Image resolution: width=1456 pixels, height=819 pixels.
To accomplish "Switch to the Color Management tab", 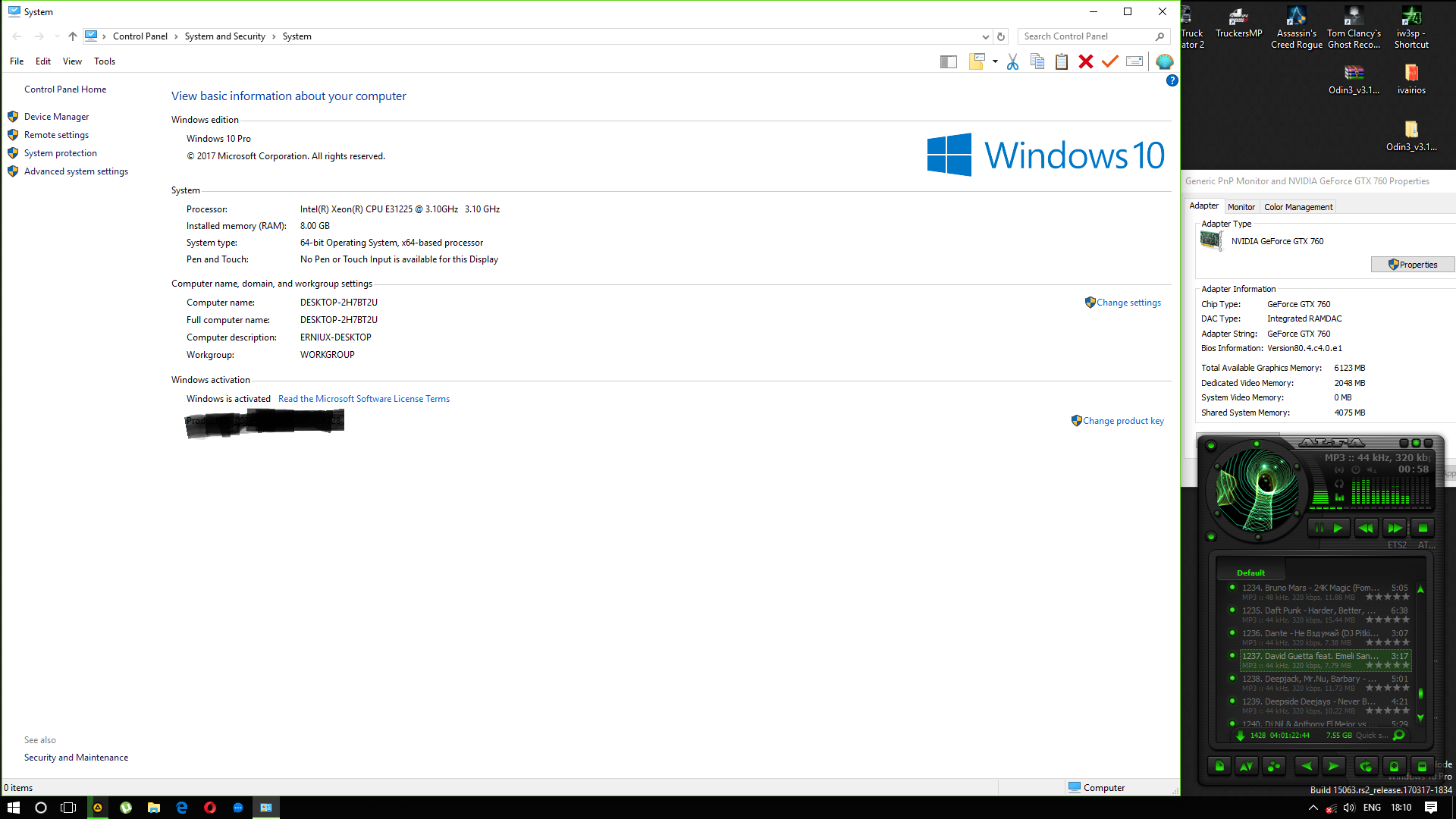I will point(1298,207).
